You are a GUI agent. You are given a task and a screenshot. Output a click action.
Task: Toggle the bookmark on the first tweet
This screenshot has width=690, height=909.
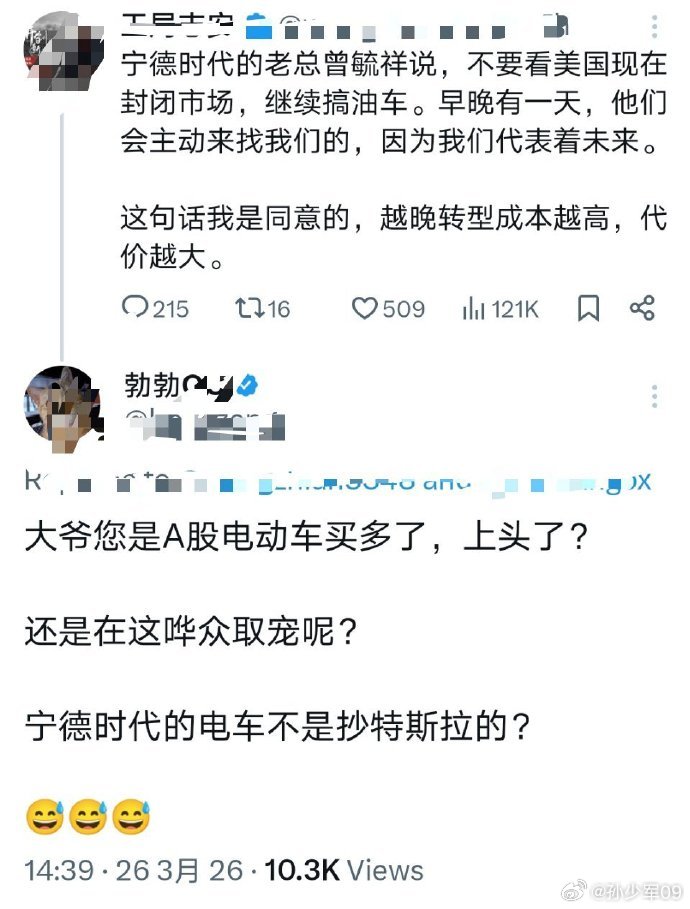[587, 309]
